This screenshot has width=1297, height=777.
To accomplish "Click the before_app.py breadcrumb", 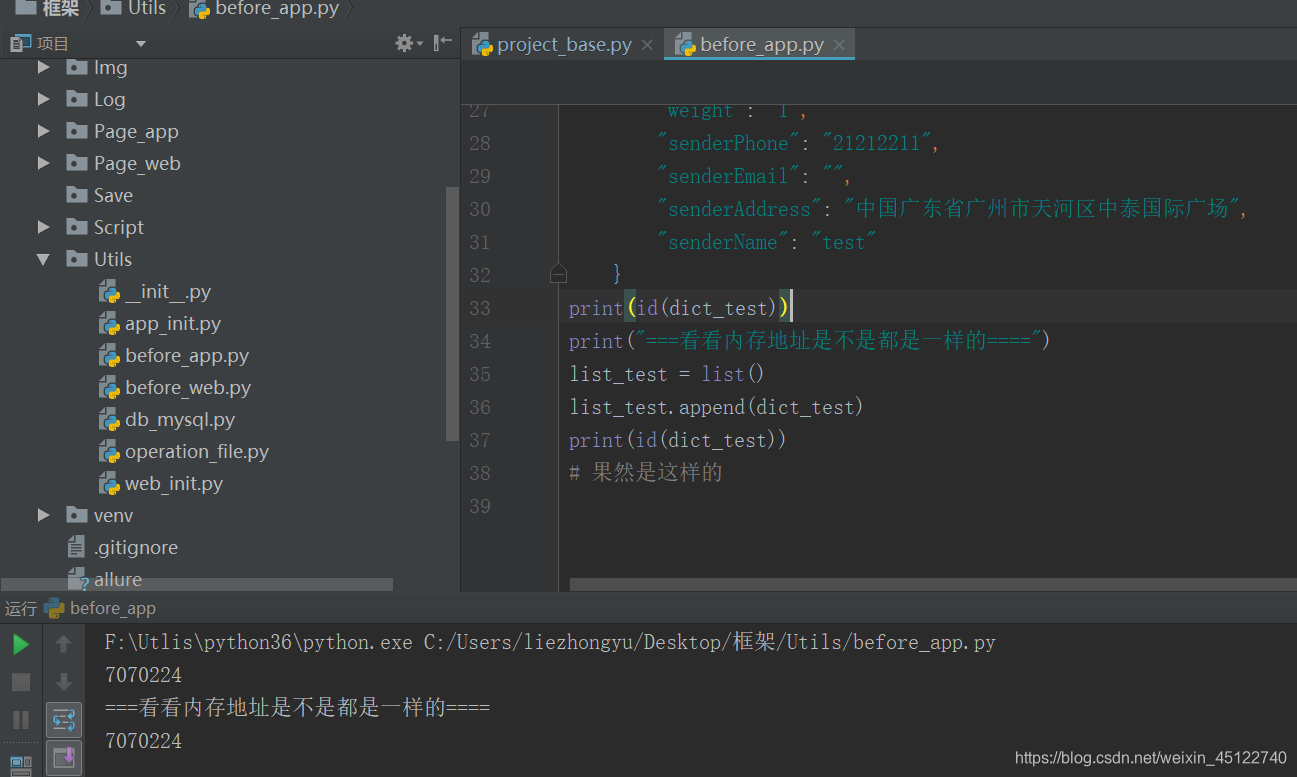I will (x=265, y=9).
